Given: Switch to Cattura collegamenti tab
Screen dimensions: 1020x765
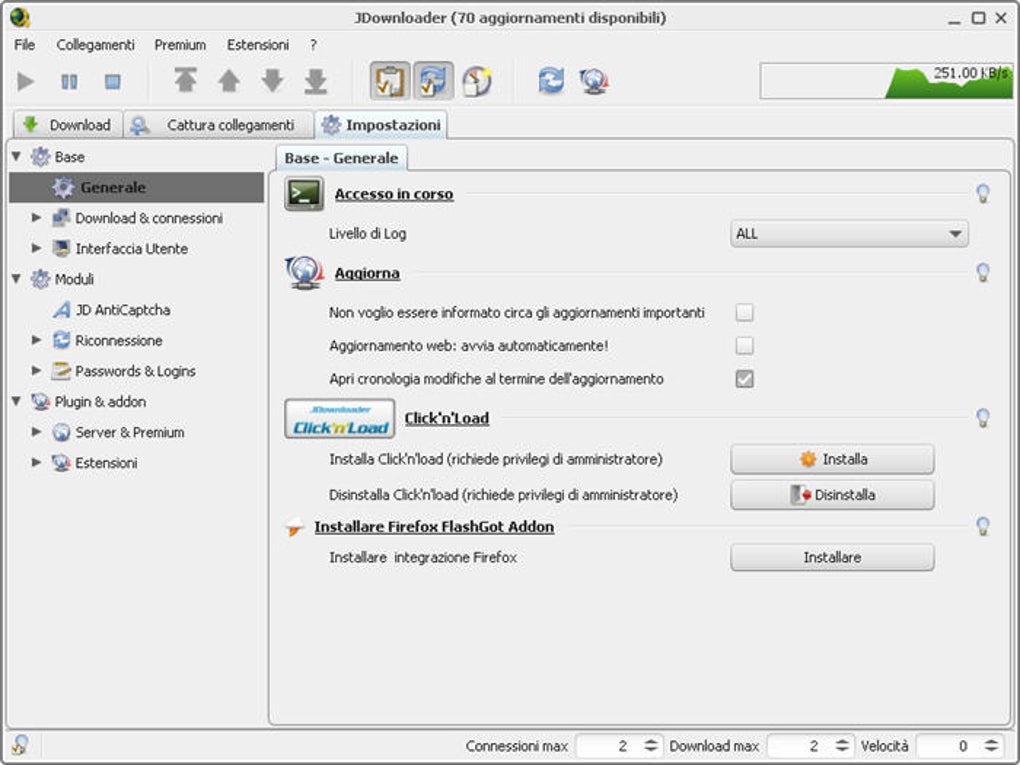Looking at the screenshot, I should pos(218,124).
